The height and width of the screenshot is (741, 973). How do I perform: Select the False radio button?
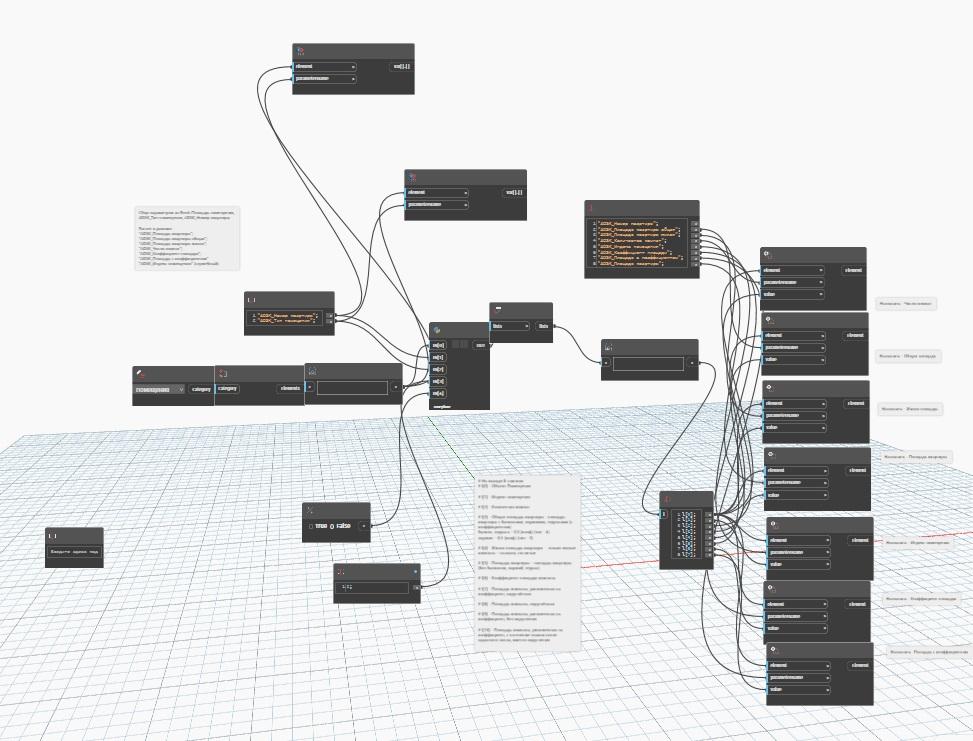tap(331, 525)
